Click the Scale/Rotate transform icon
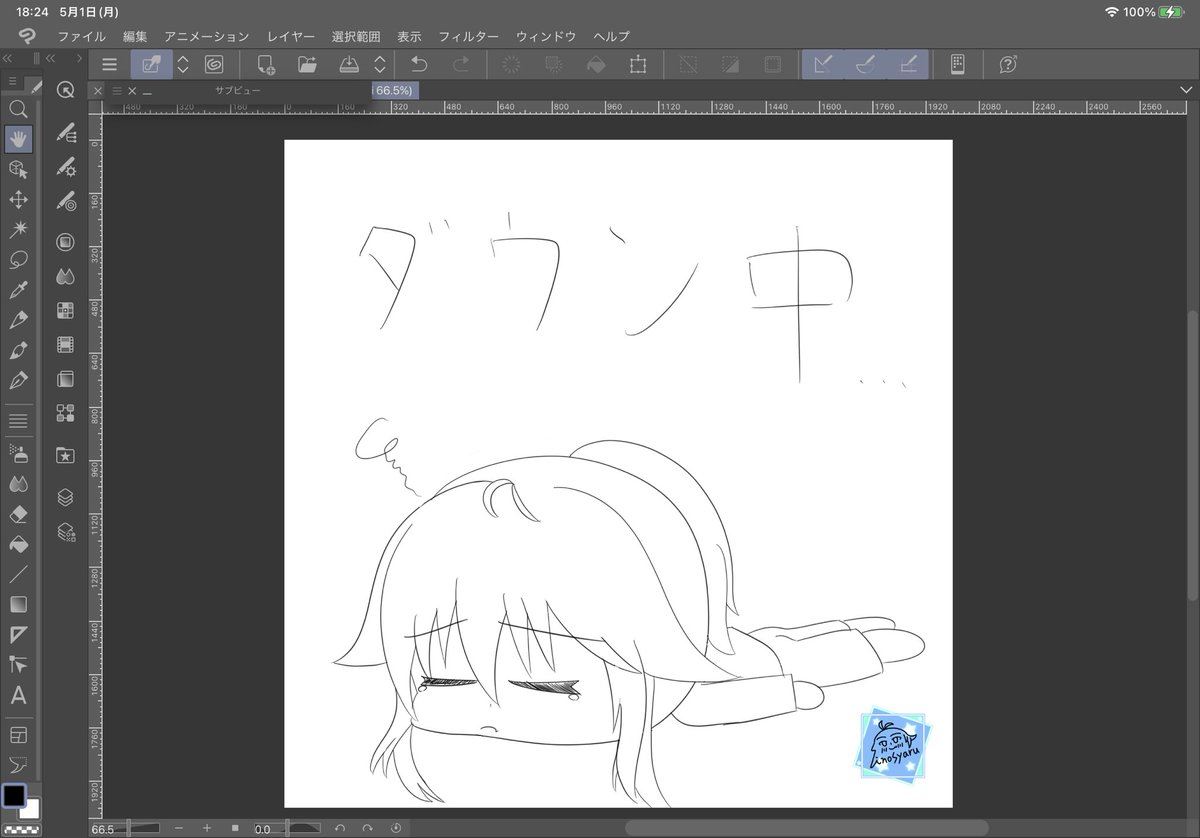This screenshot has width=1200, height=838. pyautogui.click(x=637, y=64)
